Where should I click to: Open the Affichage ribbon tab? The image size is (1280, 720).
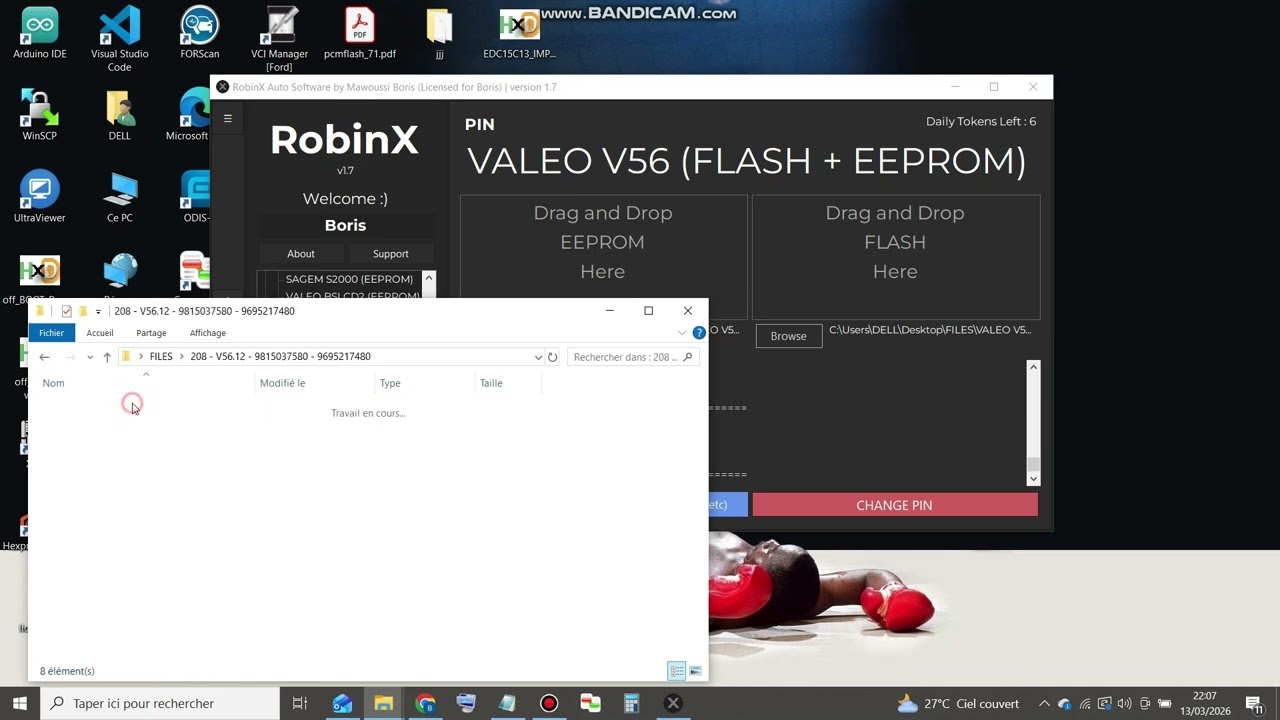pos(208,333)
